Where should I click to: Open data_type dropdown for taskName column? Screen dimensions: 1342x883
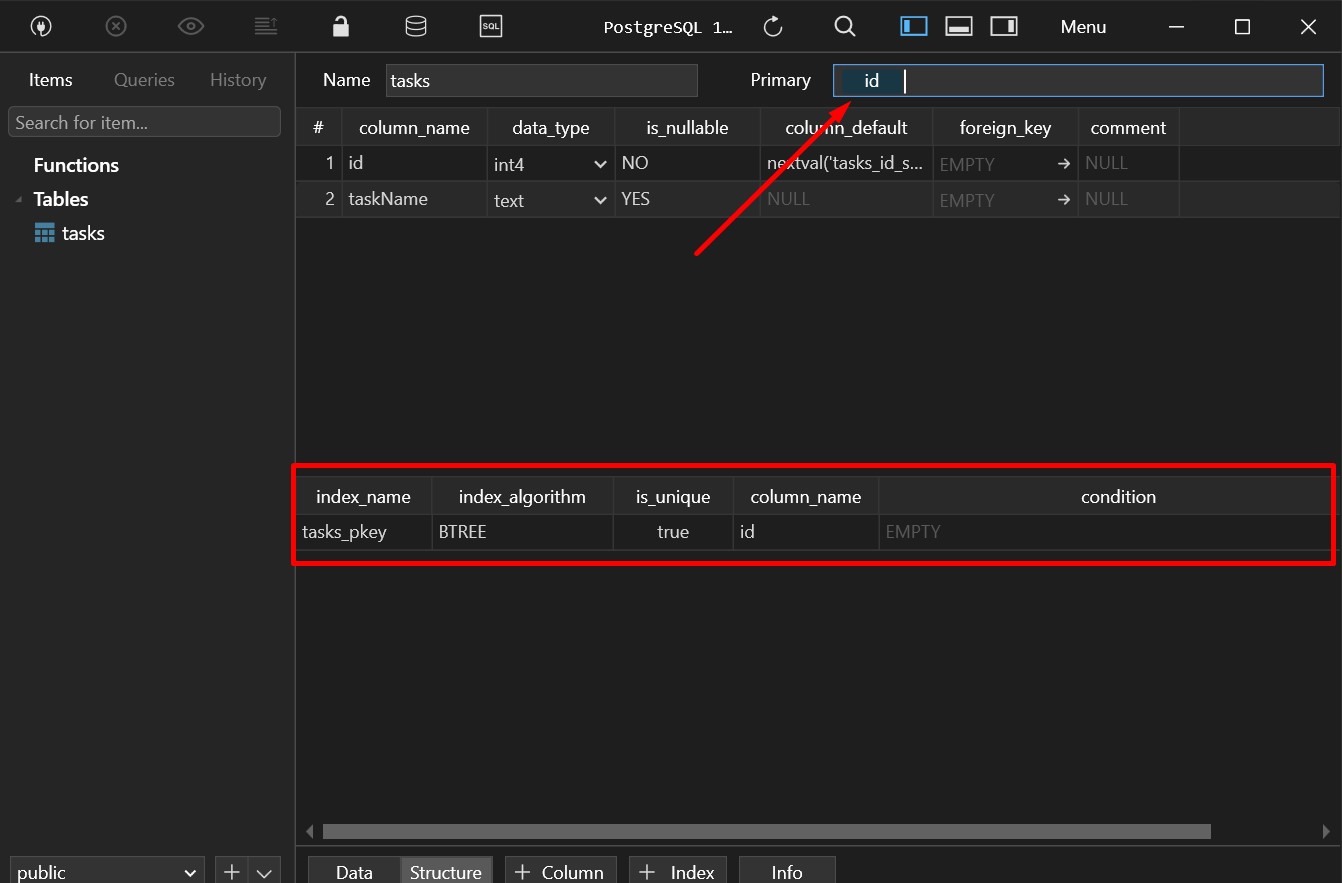(x=600, y=200)
